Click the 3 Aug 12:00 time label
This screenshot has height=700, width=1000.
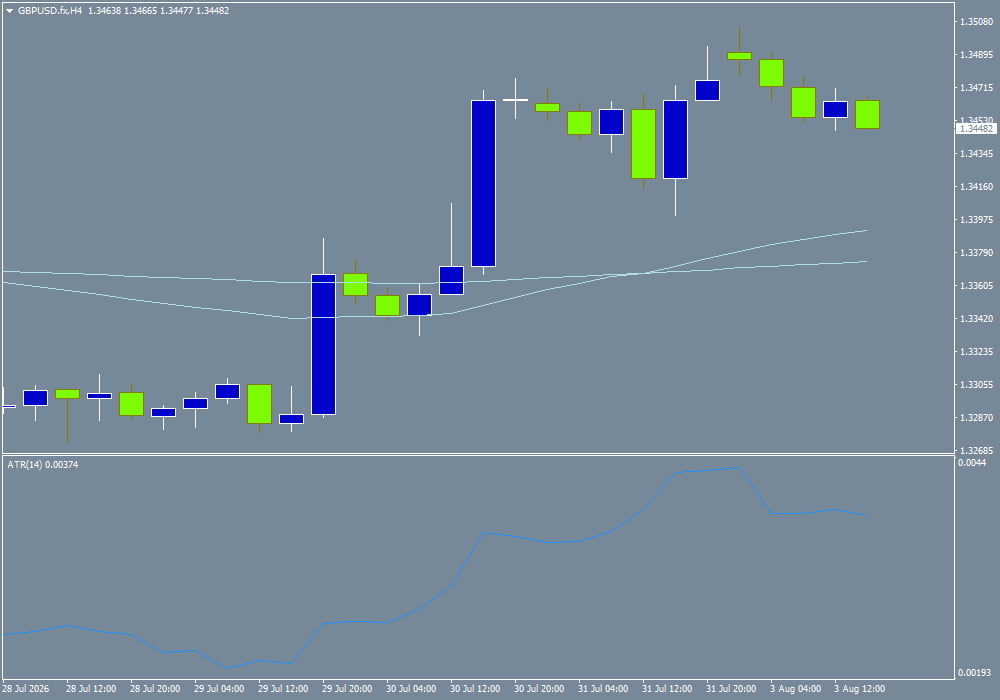click(860, 689)
